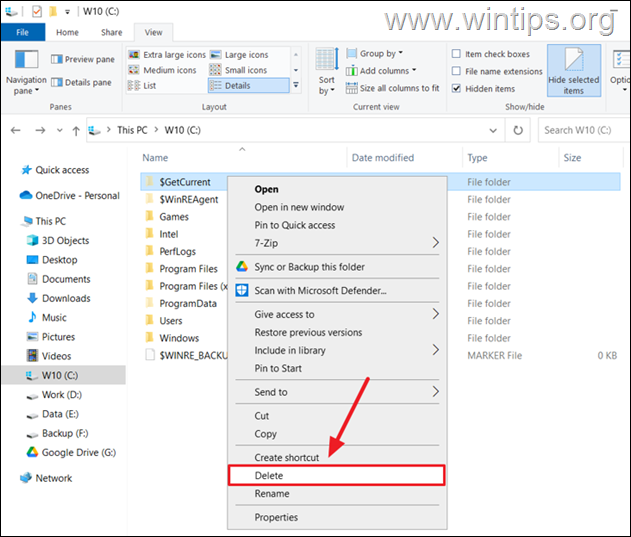Choose Scan with Microsoft Defender
This screenshot has height=537, width=631.
[337, 291]
